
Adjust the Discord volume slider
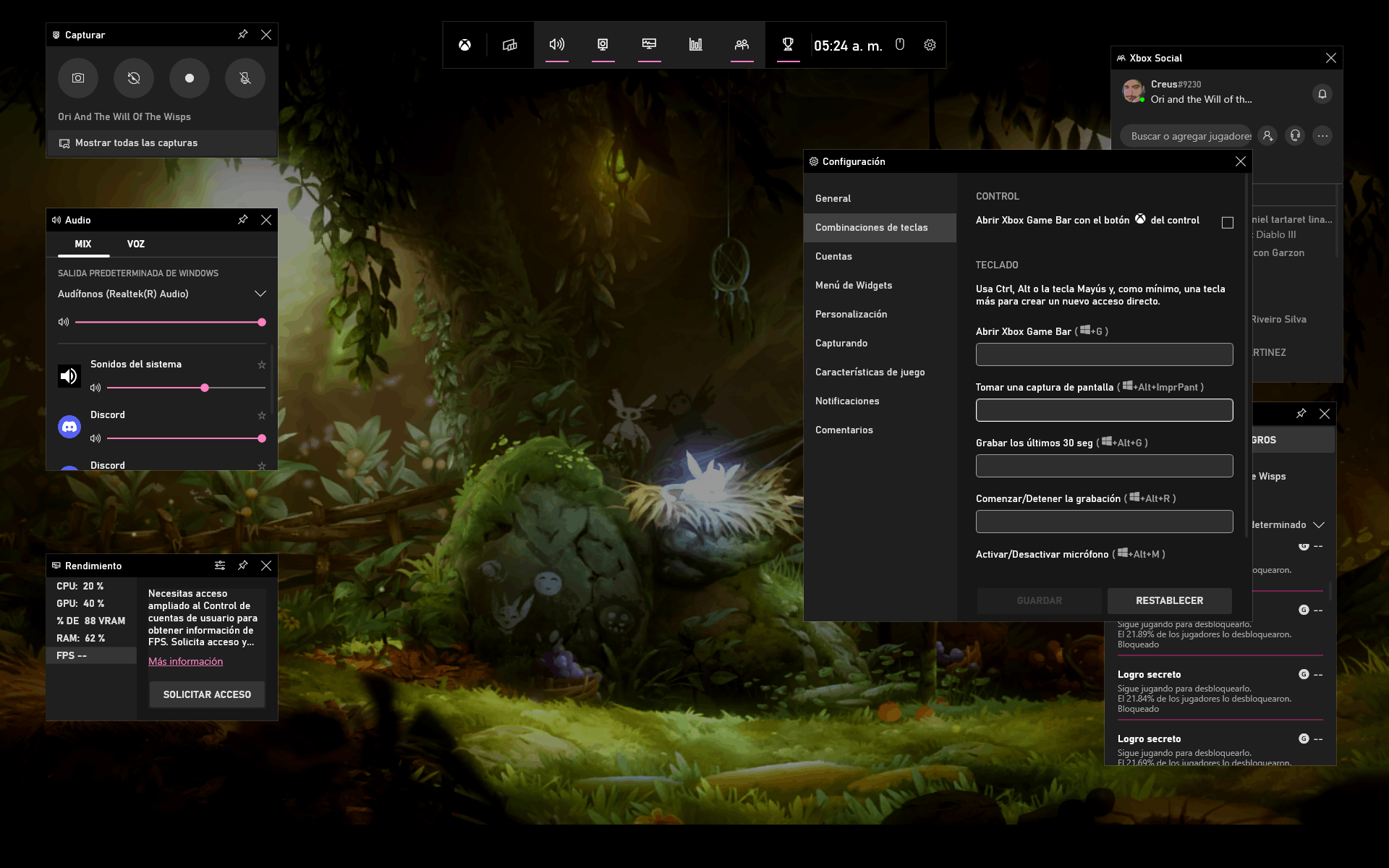186,439
